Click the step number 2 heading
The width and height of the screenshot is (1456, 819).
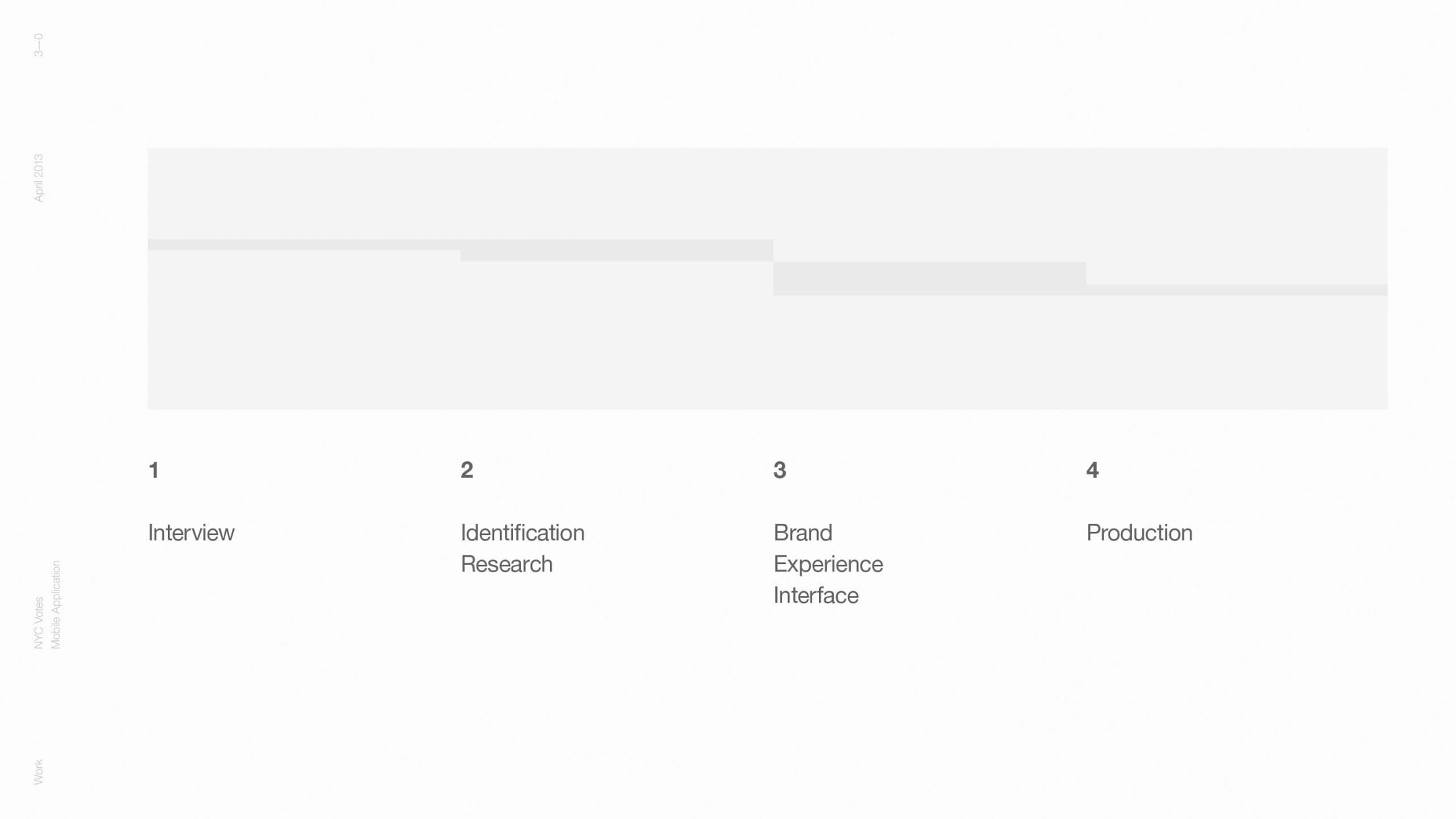coord(466,470)
